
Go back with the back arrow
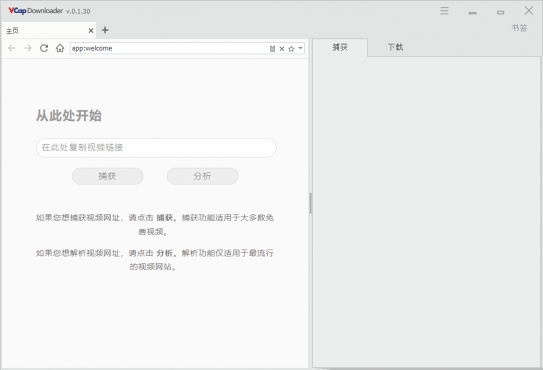(12, 48)
